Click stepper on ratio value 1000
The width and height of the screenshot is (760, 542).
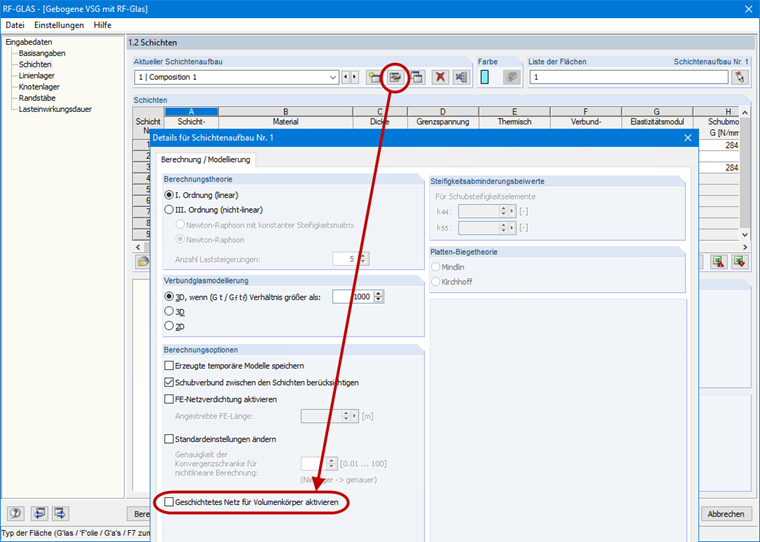(379, 297)
